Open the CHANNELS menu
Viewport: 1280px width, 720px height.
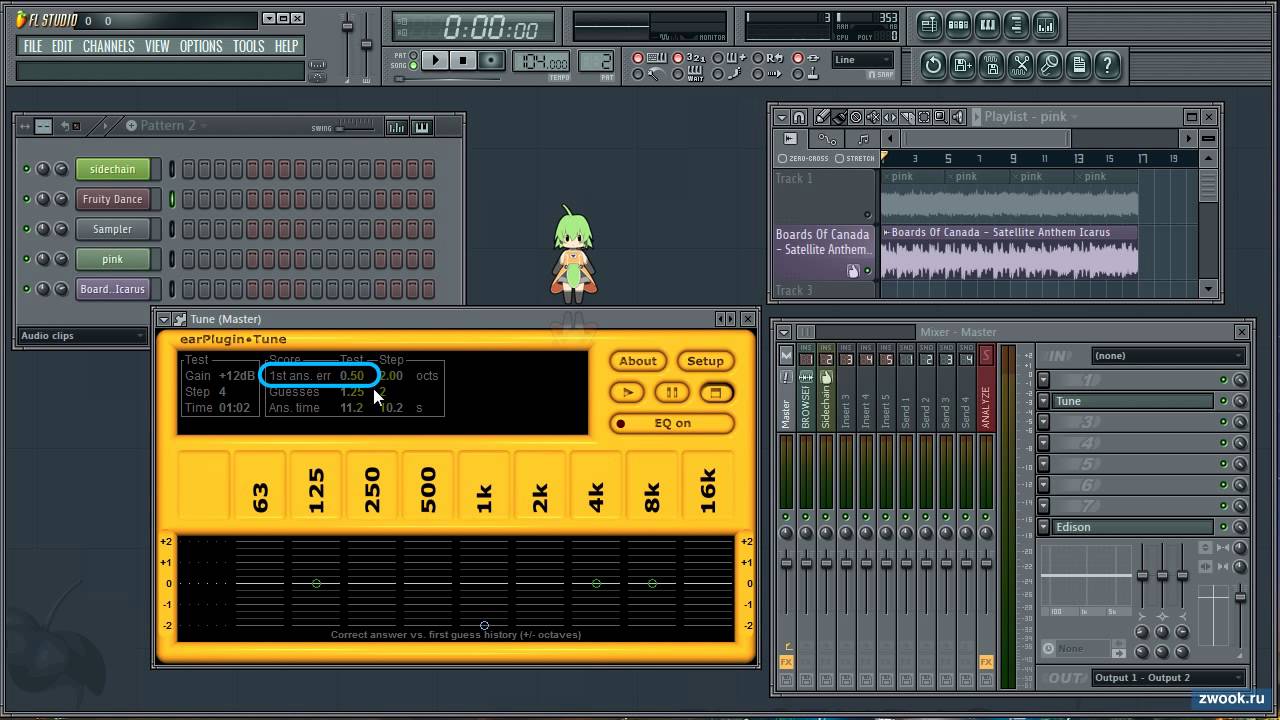pyautogui.click(x=109, y=46)
